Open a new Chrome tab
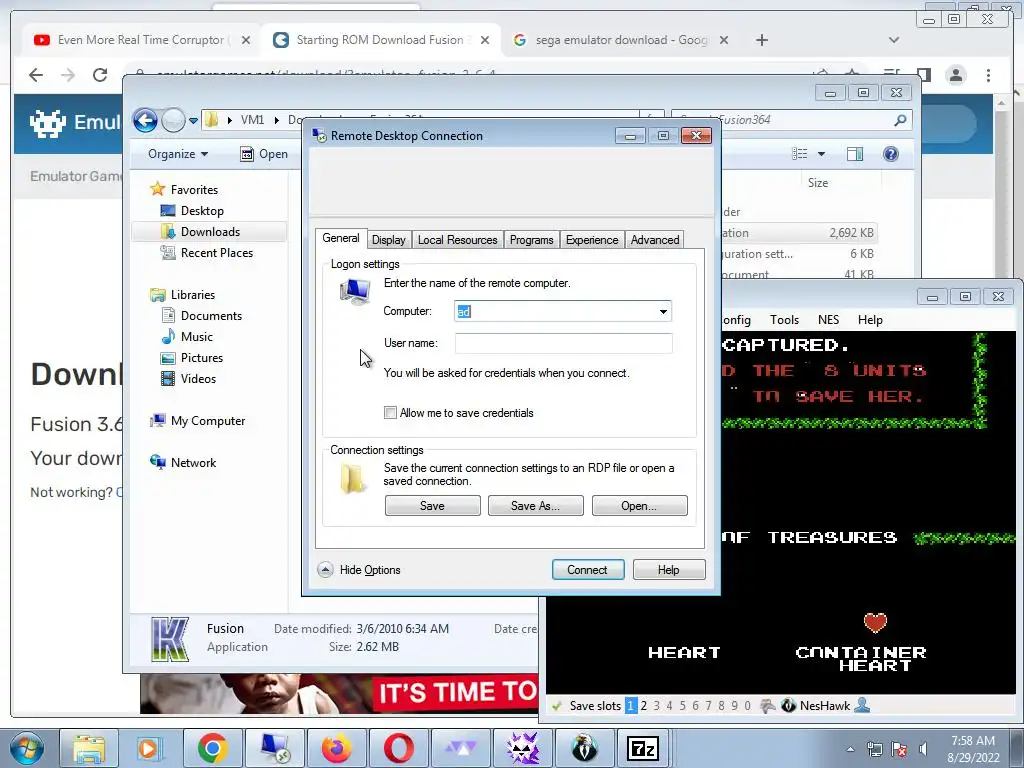The width and height of the screenshot is (1024, 768). pyautogui.click(x=761, y=40)
